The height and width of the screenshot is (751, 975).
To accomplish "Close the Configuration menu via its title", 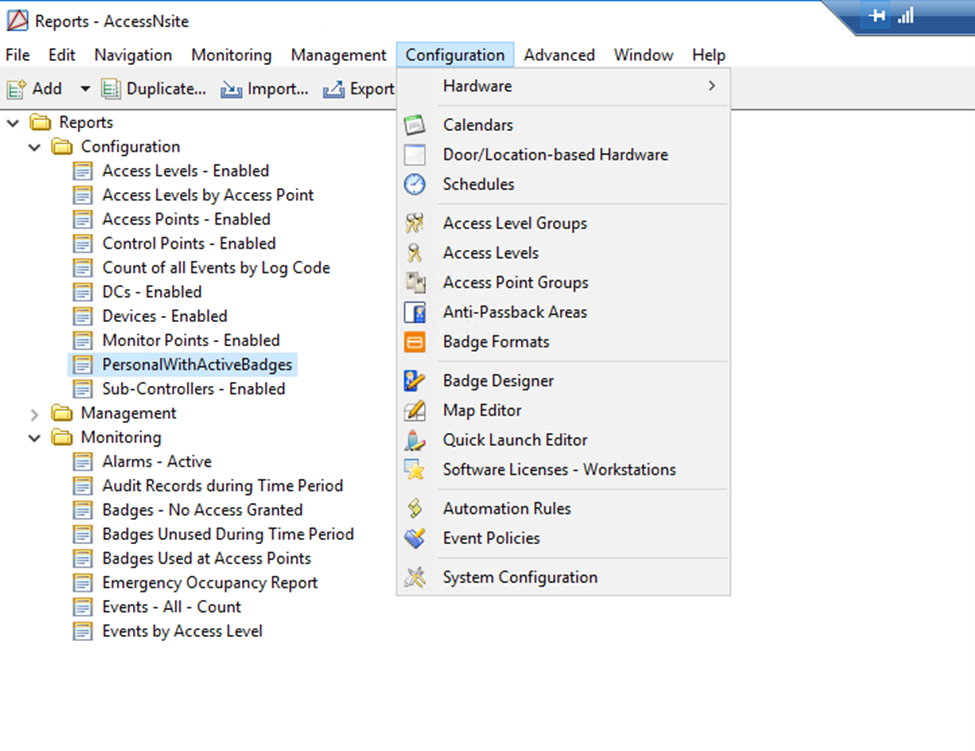I will [x=455, y=55].
